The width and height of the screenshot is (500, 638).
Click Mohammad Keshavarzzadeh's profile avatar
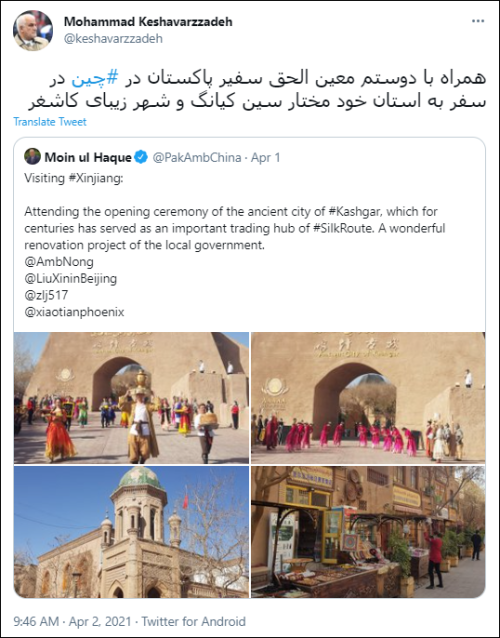[x=33, y=31]
